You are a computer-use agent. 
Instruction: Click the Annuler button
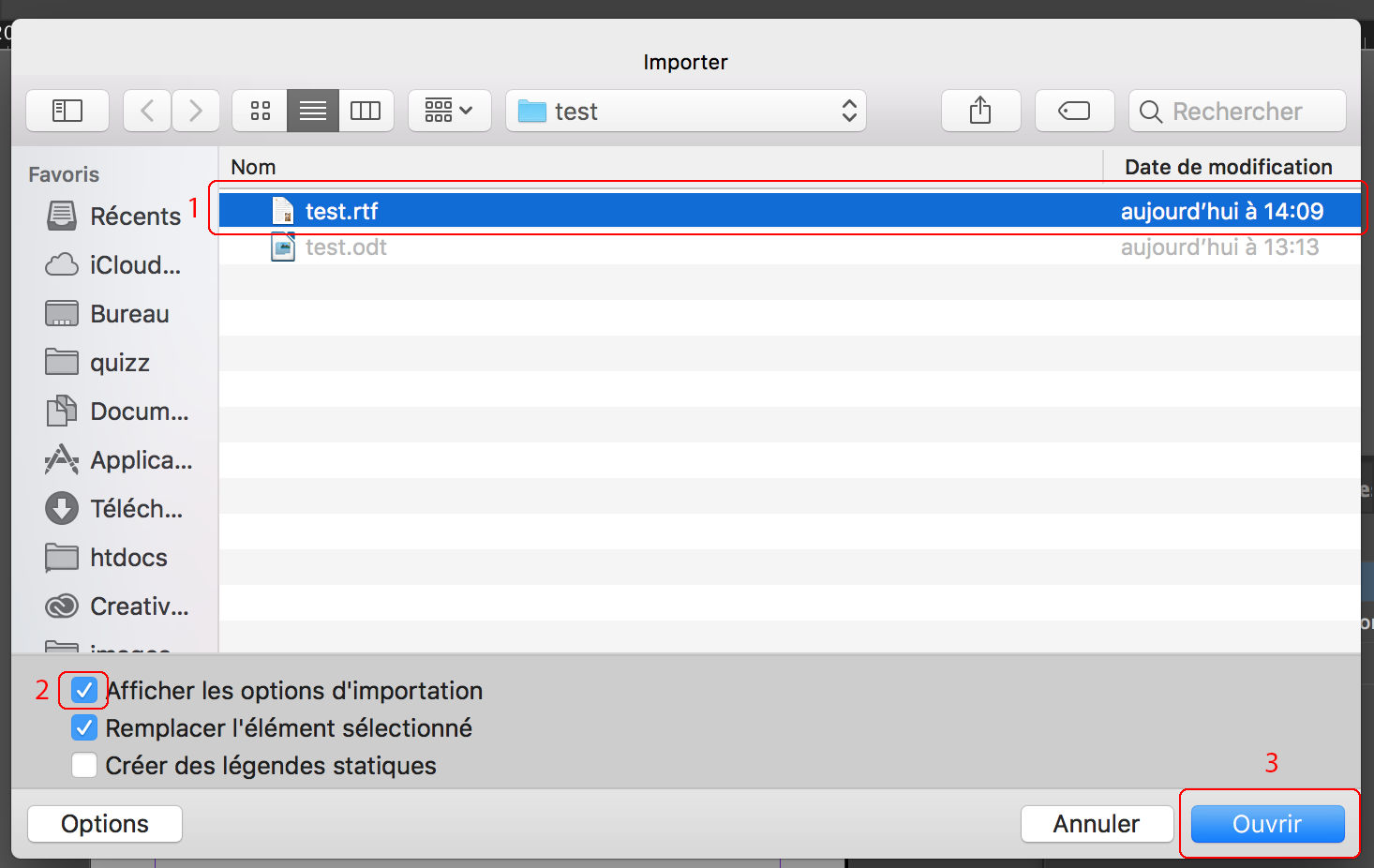[1097, 824]
